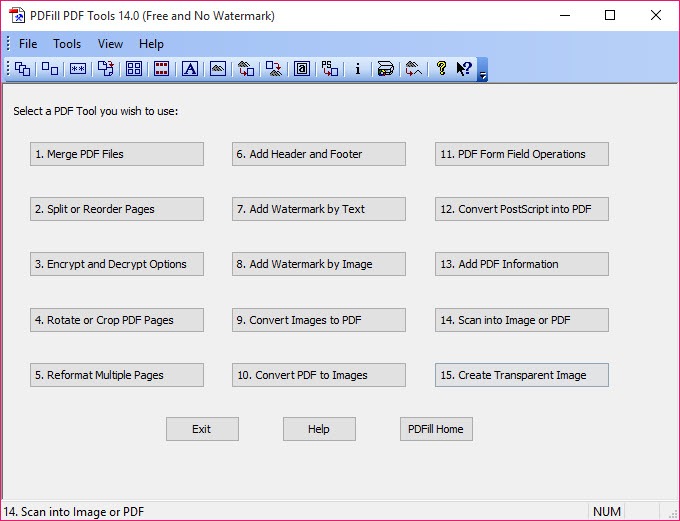Open the File menu

point(28,44)
